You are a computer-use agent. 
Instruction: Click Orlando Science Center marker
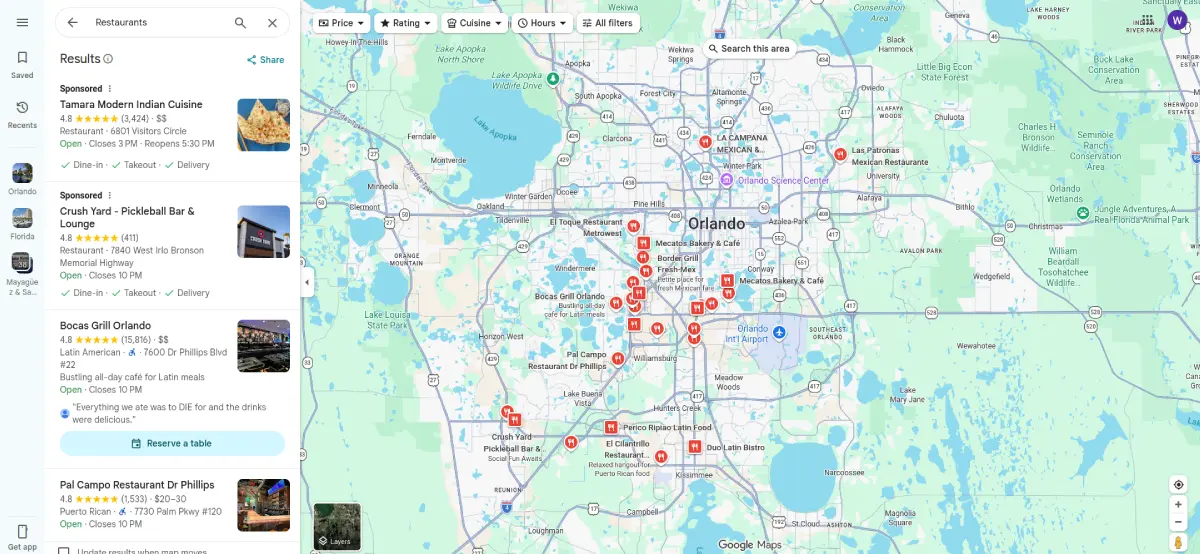[729, 180]
